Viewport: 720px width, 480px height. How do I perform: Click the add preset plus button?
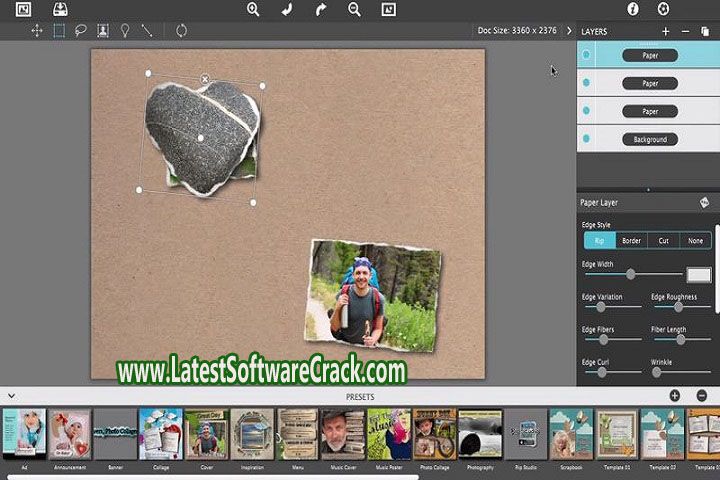tap(674, 396)
